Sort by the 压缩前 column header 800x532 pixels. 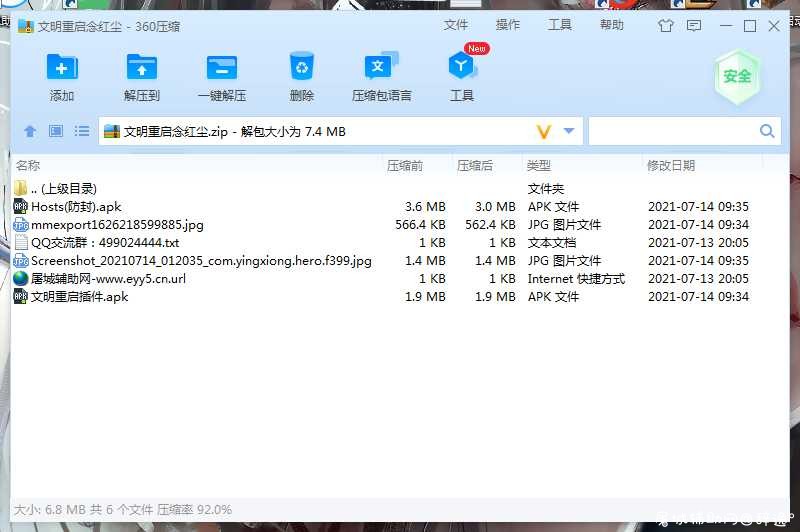[x=405, y=165]
